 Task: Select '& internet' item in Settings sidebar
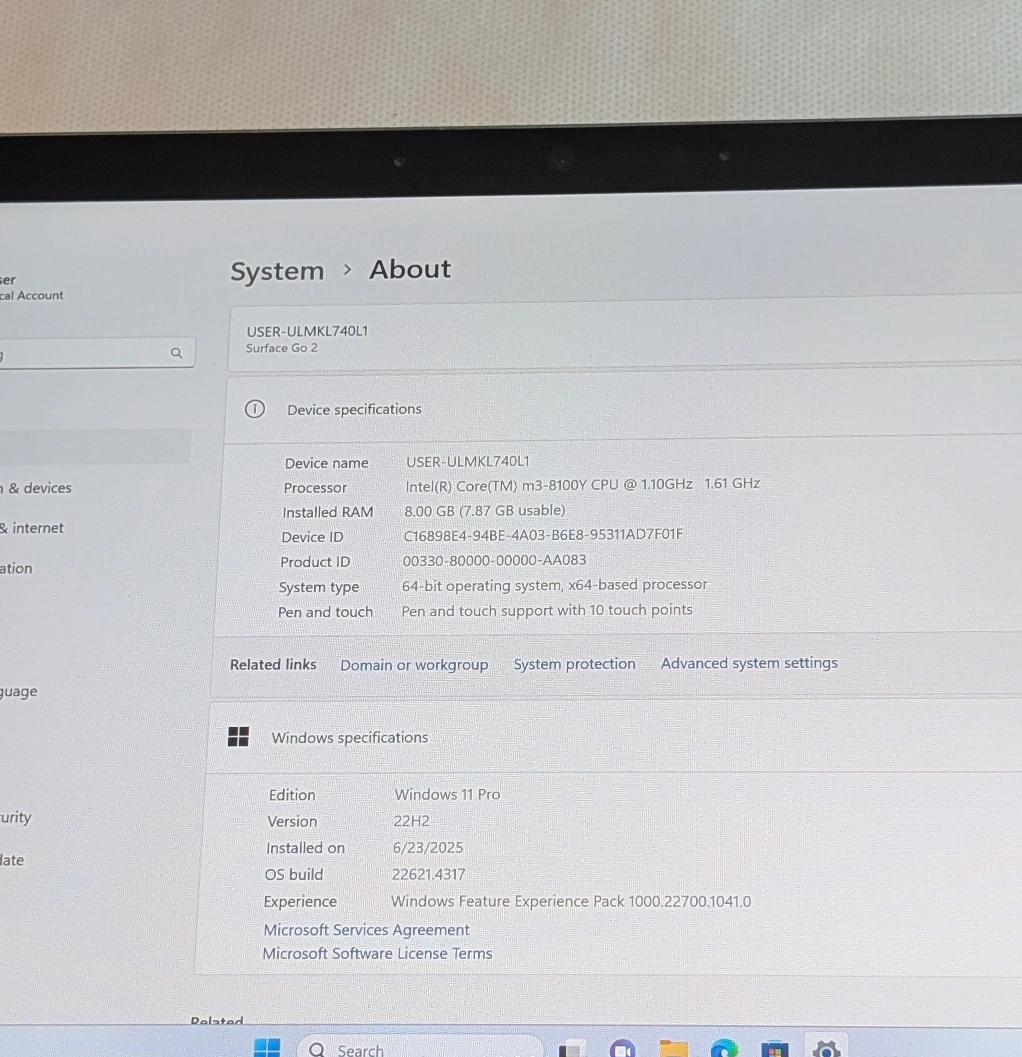click(x=32, y=528)
